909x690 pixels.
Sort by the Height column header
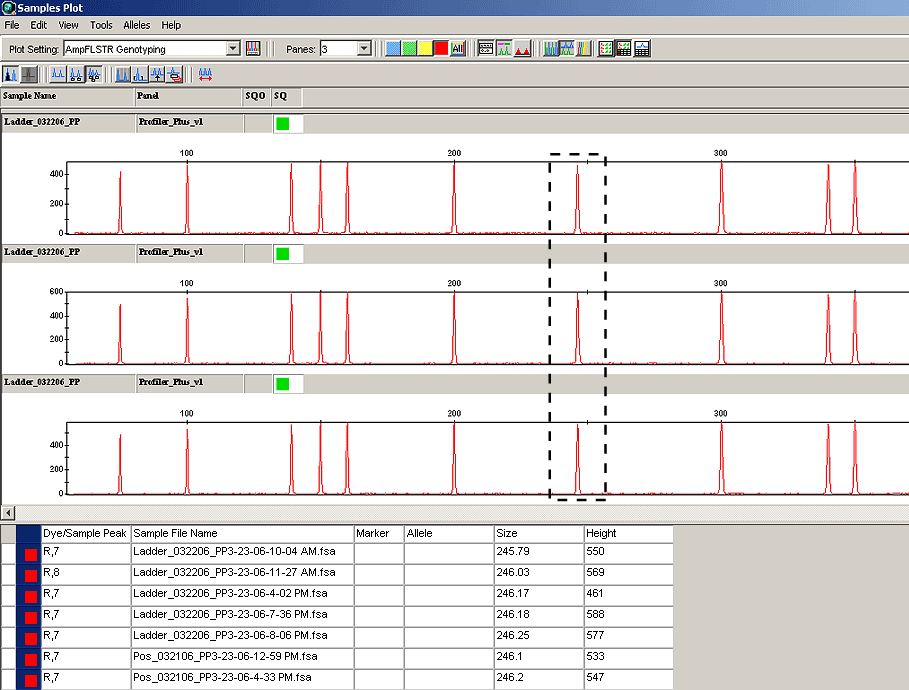click(x=629, y=533)
